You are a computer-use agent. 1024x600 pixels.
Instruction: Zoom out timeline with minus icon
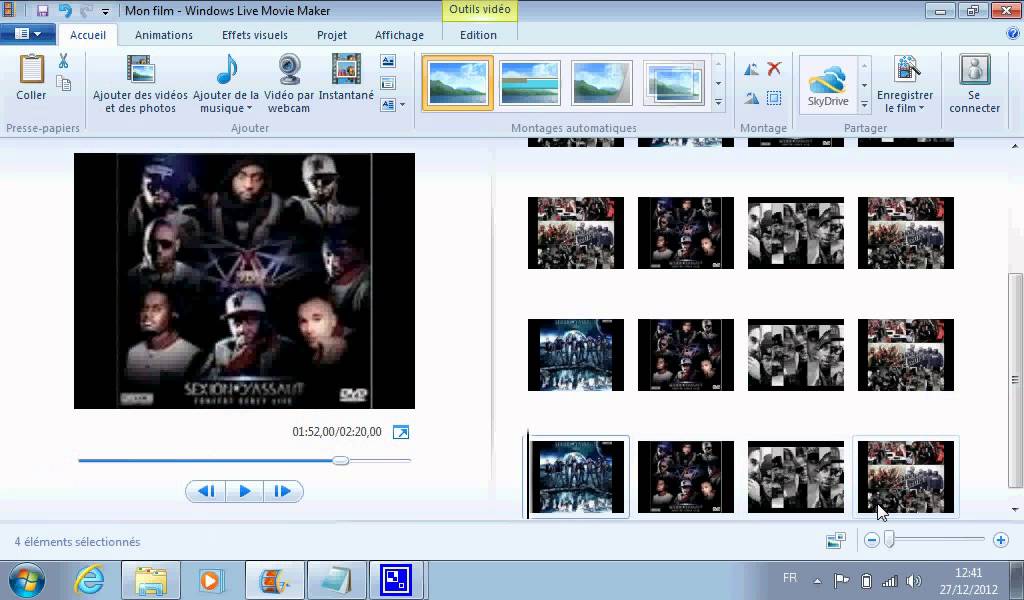(871, 540)
